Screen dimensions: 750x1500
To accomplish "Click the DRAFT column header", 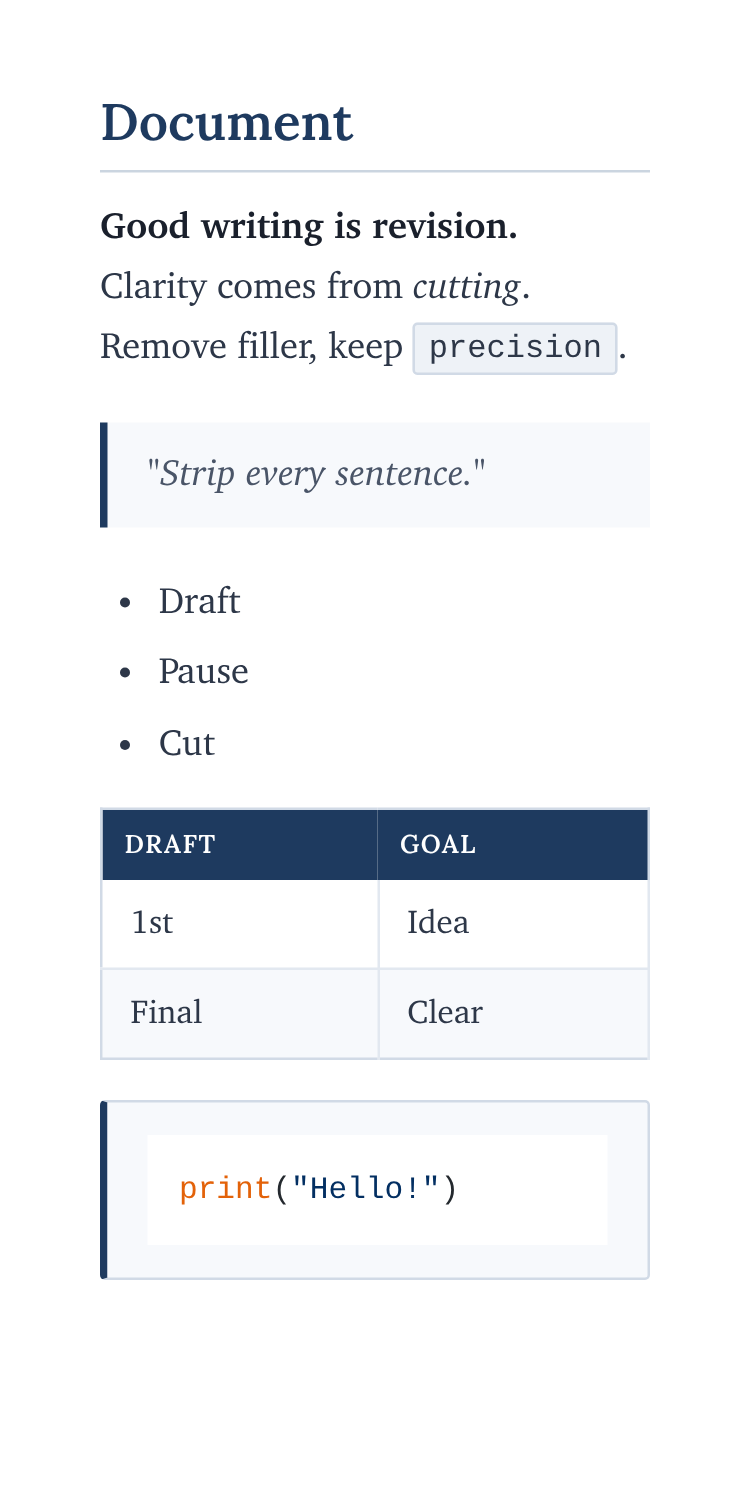I will [170, 845].
